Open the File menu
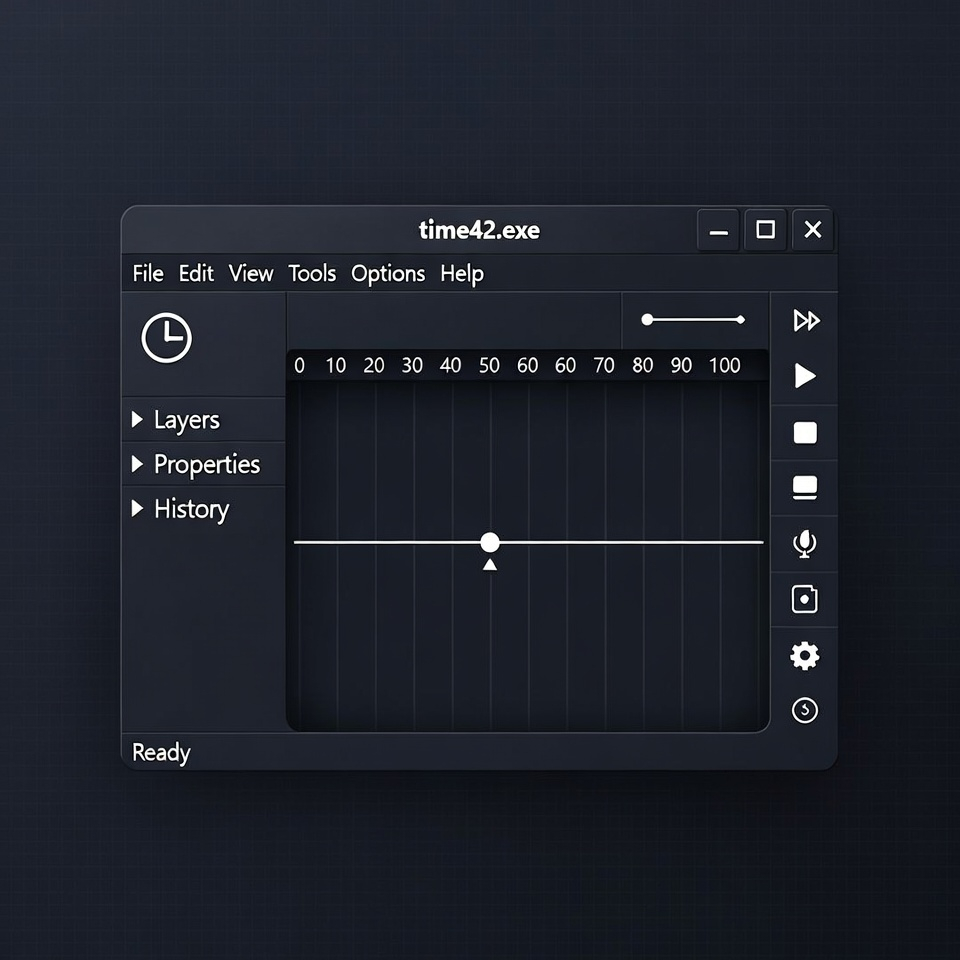The image size is (960, 960). click(x=148, y=274)
